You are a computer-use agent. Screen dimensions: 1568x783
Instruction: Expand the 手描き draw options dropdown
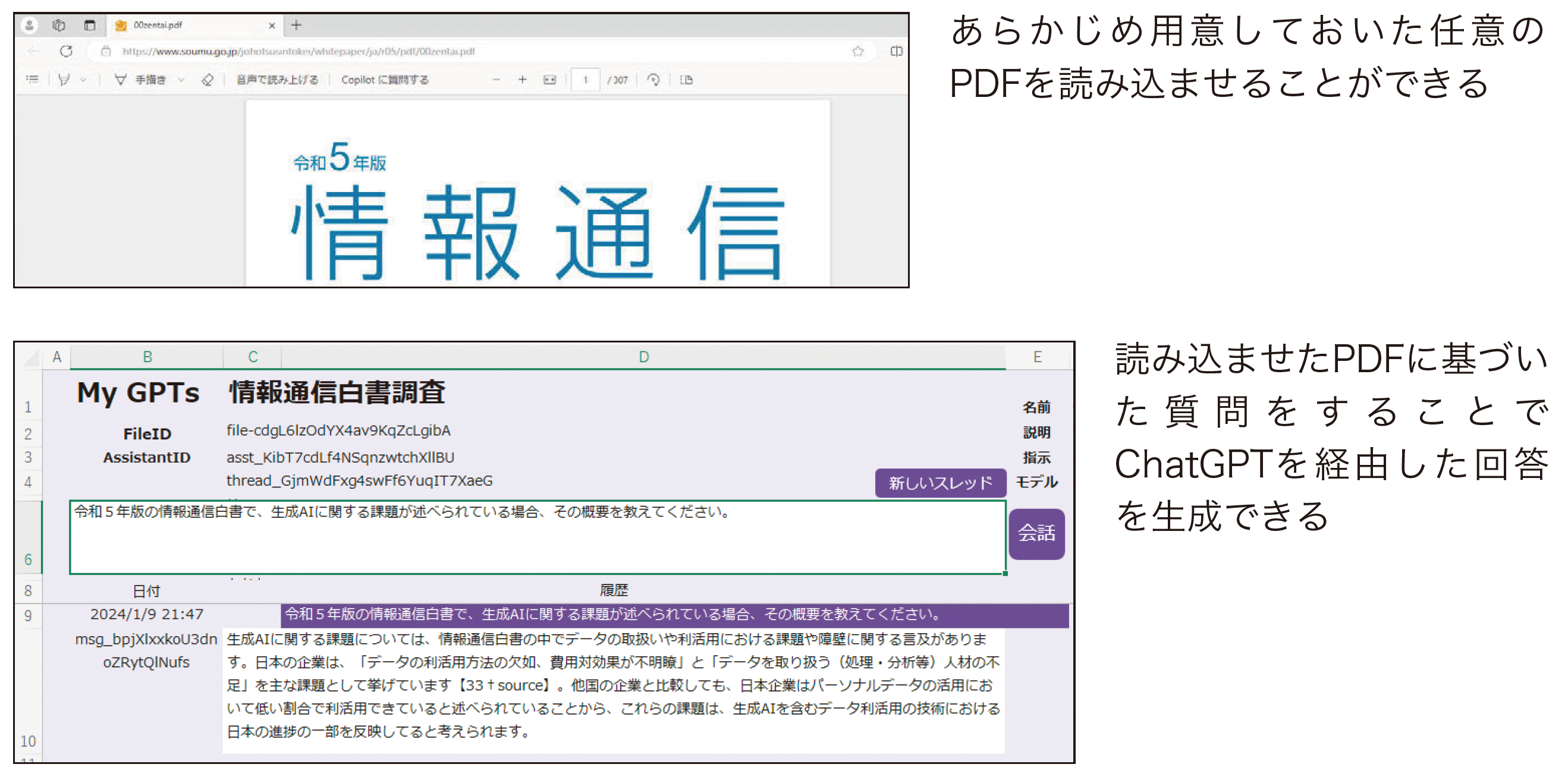tap(181, 80)
